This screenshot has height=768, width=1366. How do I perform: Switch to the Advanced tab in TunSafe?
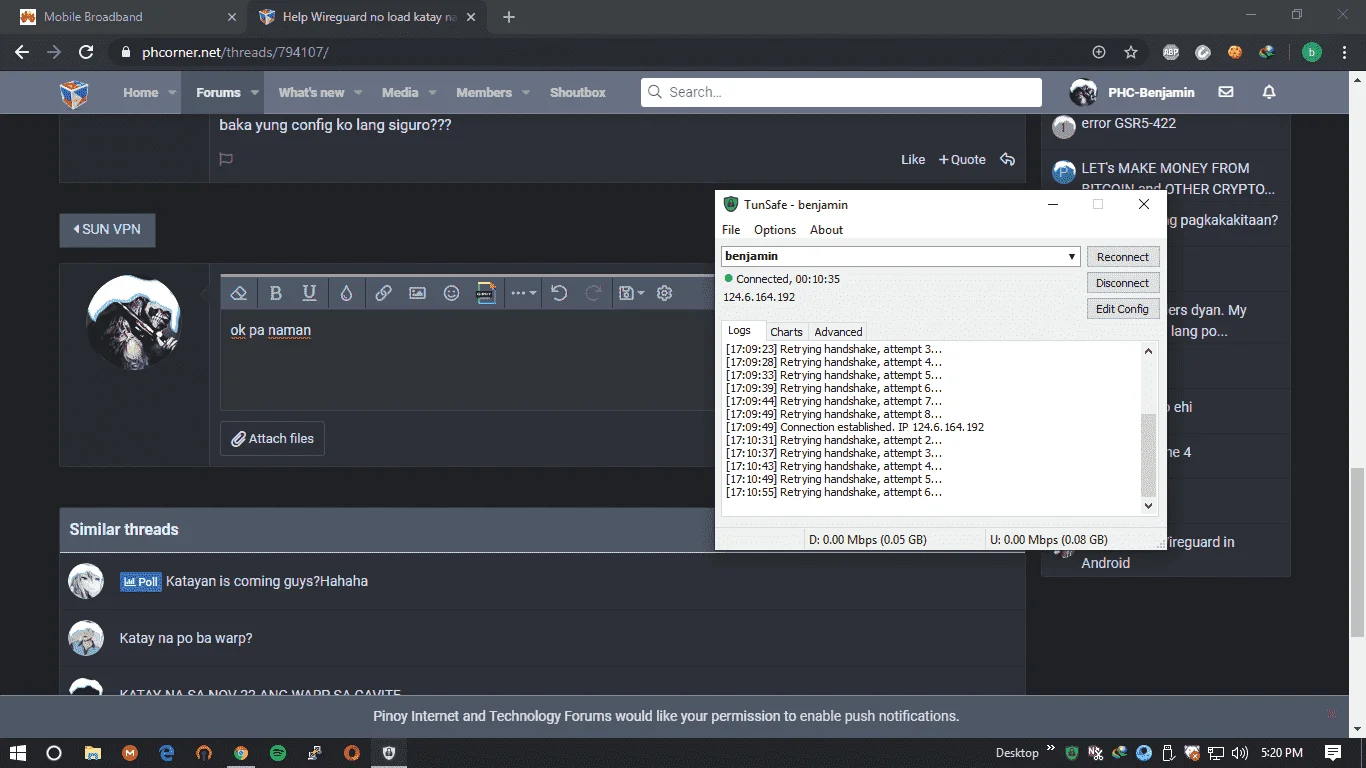coord(838,332)
